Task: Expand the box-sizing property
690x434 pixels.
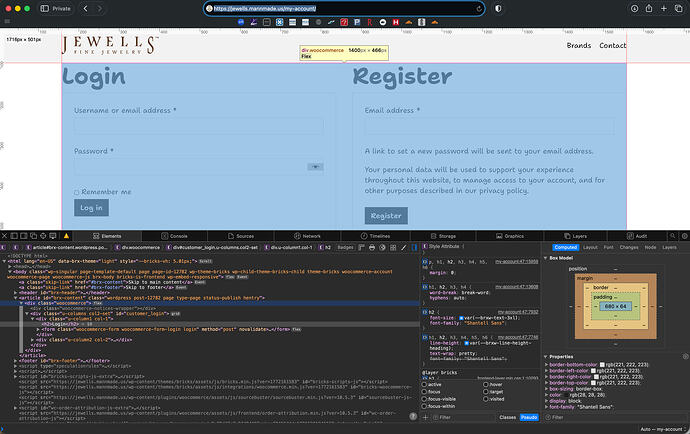Action: point(547,389)
